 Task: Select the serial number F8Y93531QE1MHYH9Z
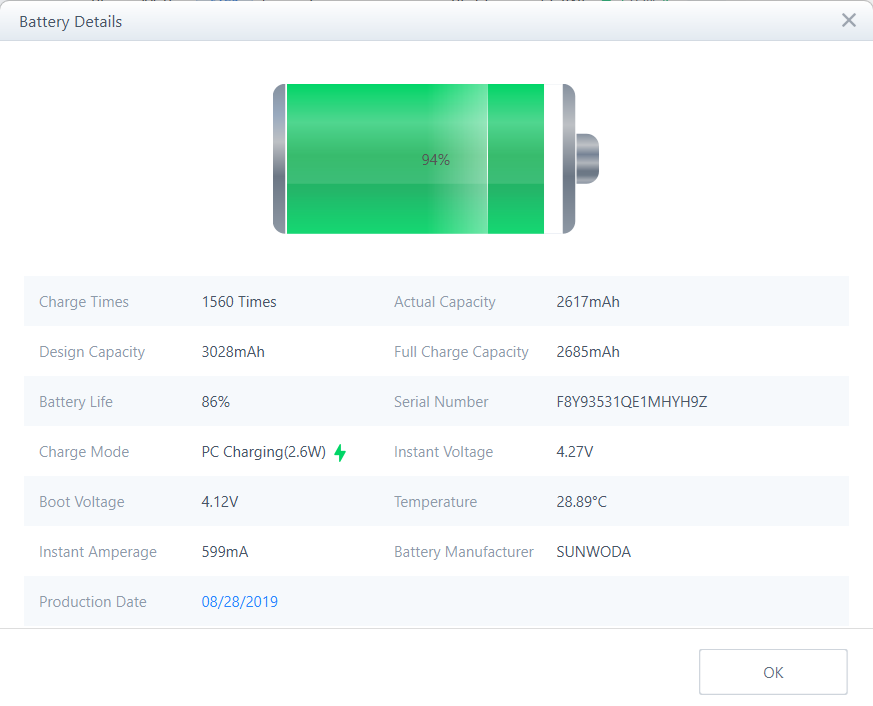coord(632,402)
